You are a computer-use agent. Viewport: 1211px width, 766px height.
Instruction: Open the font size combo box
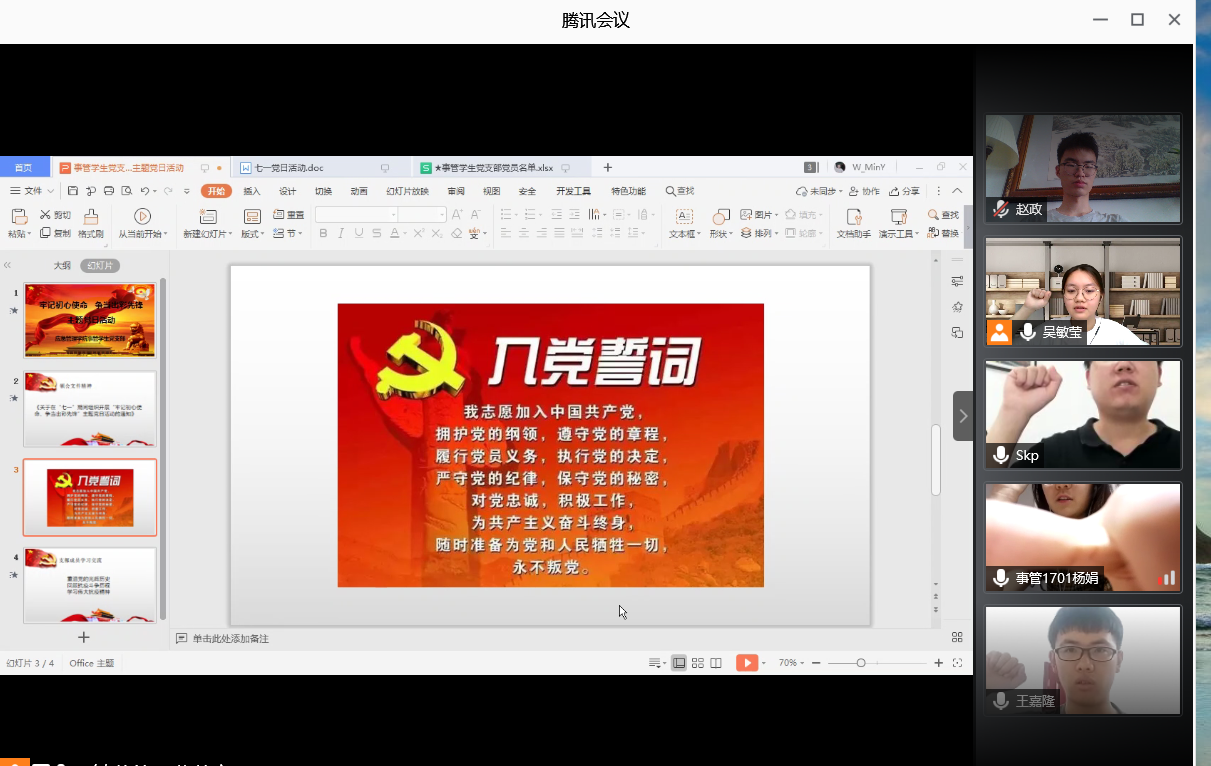coord(422,215)
